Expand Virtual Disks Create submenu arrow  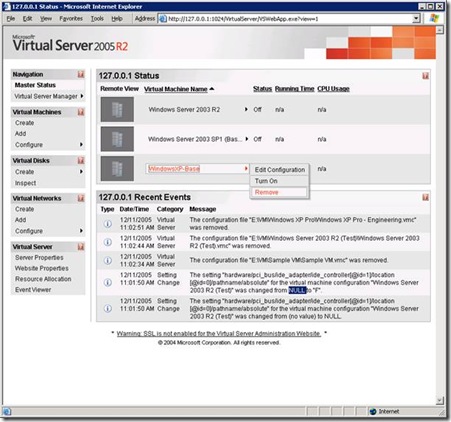click(x=81, y=172)
